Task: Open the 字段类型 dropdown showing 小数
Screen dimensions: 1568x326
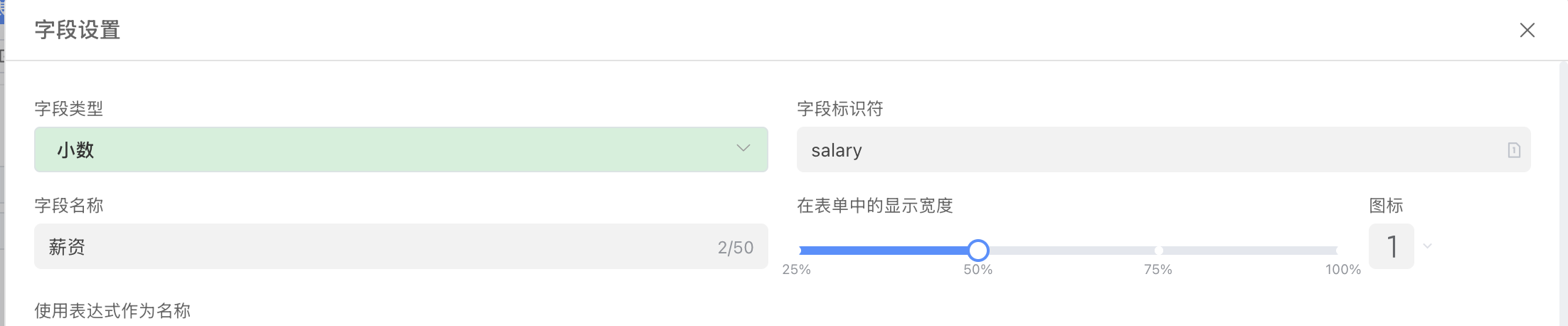Action: pos(401,149)
